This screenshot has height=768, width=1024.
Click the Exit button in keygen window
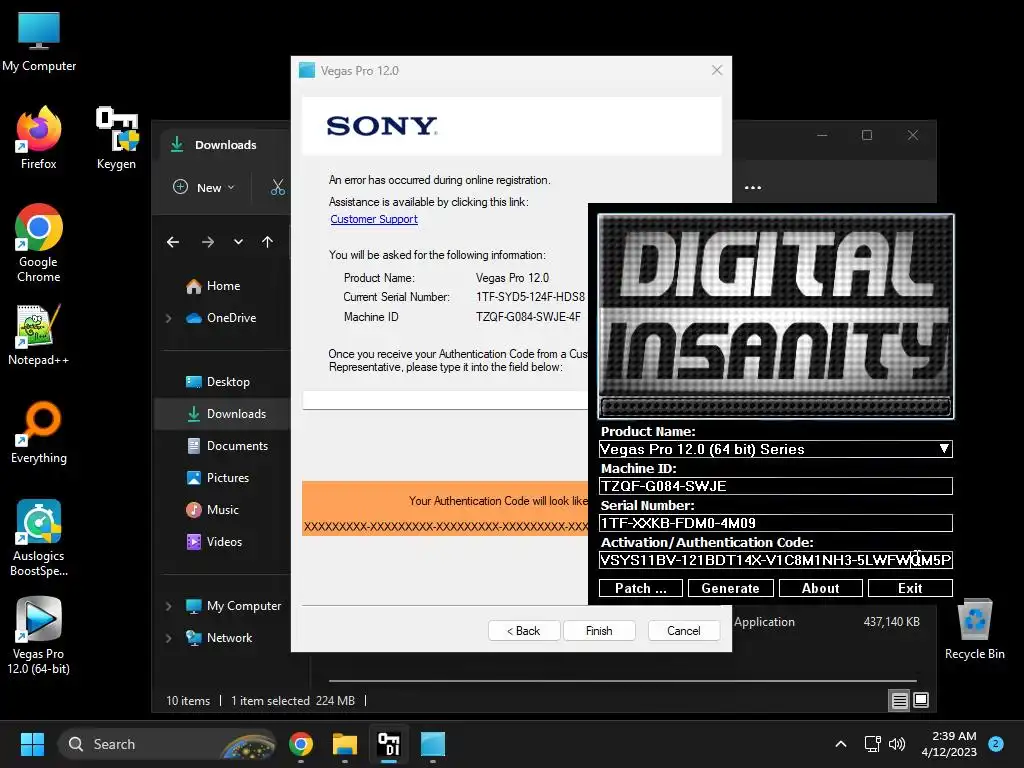pos(910,588)
